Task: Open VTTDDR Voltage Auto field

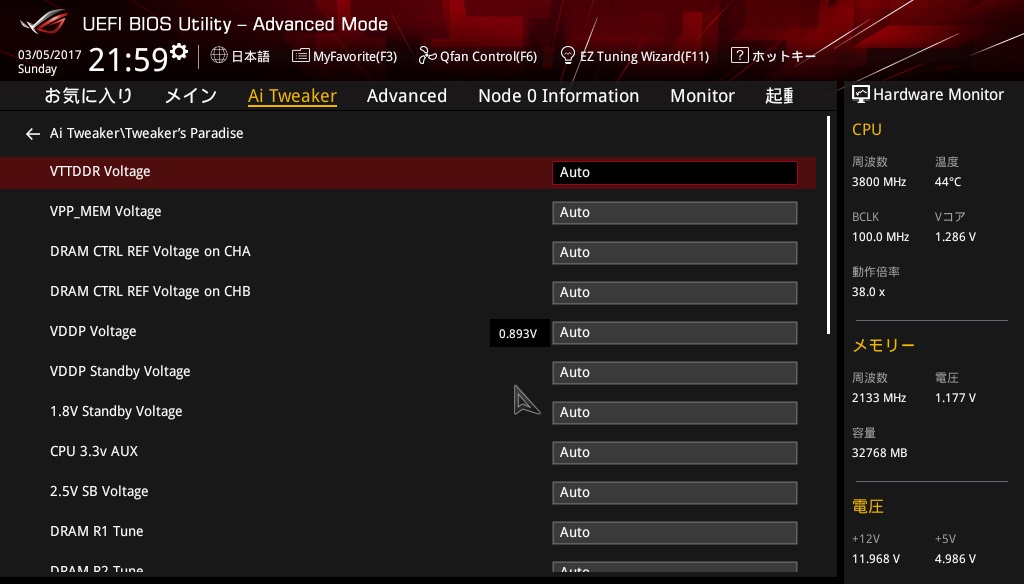Action: [x=674, y=172]
